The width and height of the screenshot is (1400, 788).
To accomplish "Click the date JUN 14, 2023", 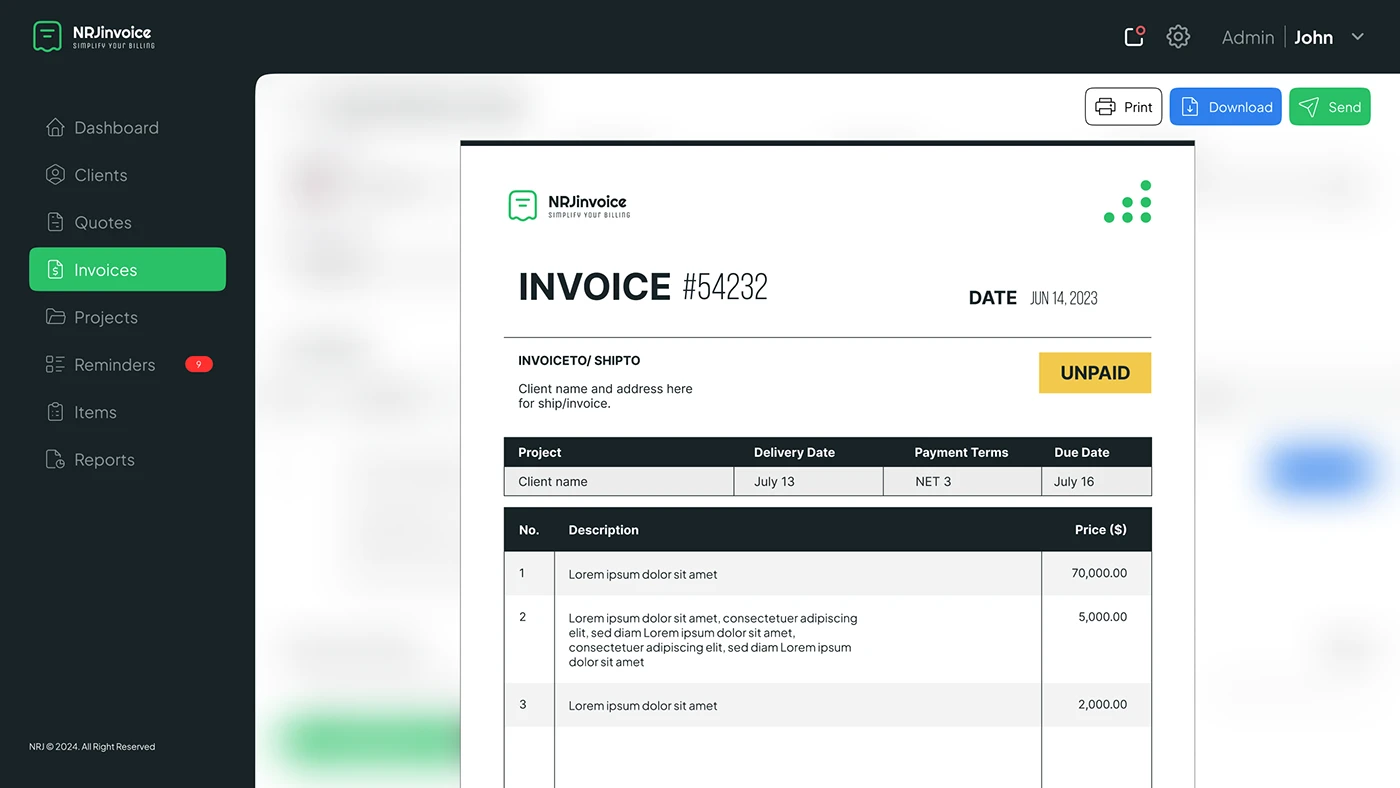I will coord(1064,298).
